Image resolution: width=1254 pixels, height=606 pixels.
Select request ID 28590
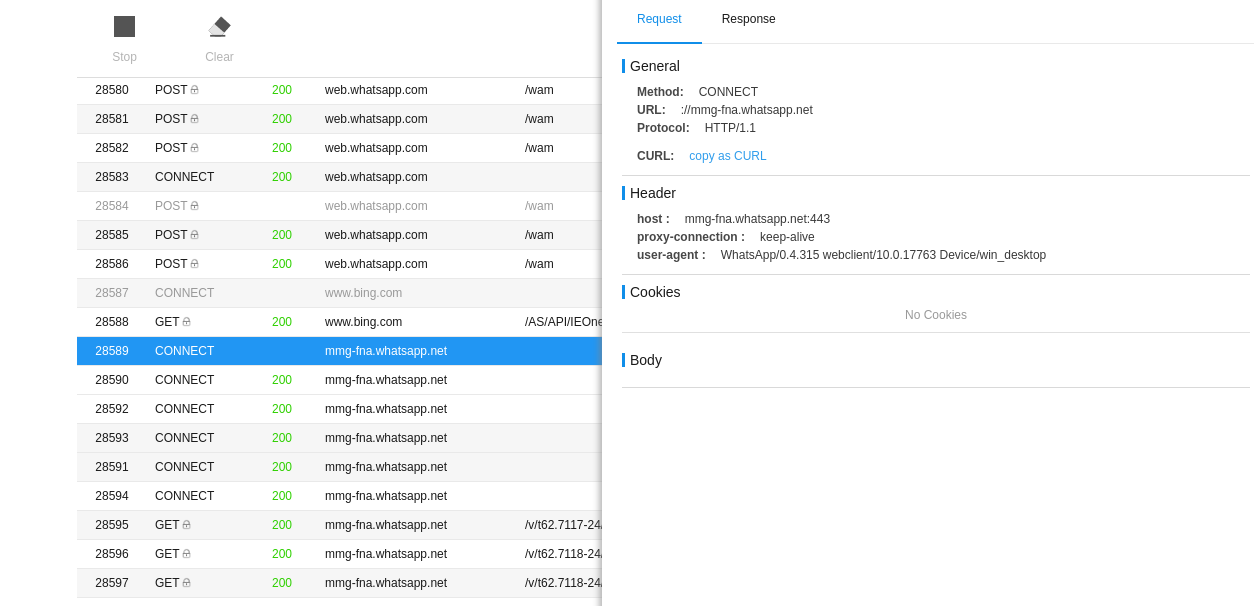pyautogui.click(x=112, y=380)
